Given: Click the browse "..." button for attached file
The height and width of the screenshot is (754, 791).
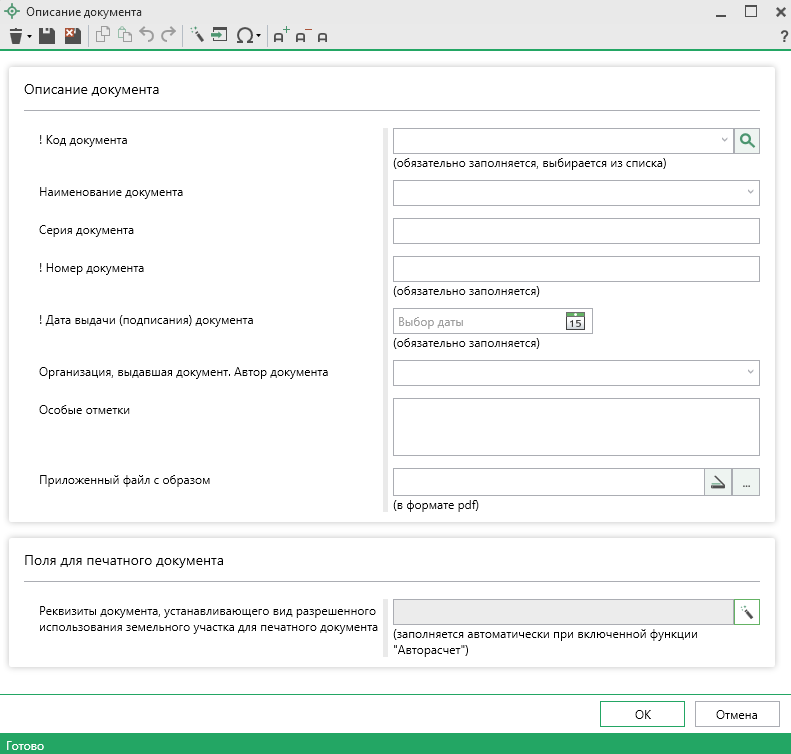Looking at the screenshot, I should point(746,482).
